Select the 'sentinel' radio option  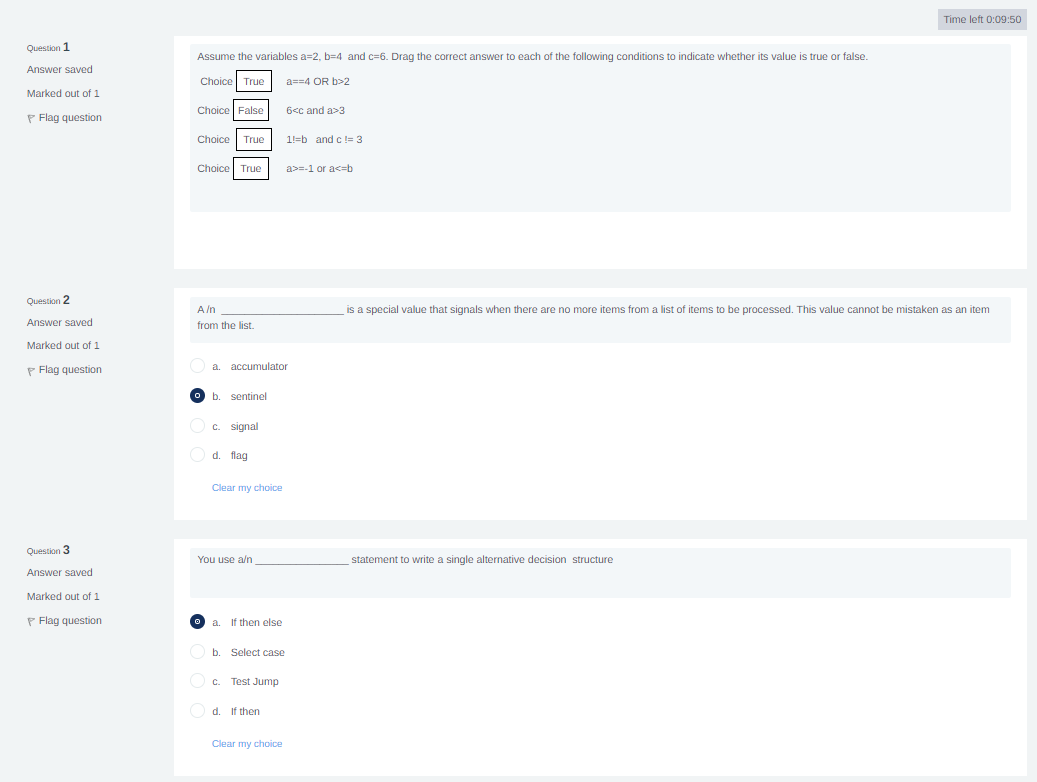[x=197, y=396]
